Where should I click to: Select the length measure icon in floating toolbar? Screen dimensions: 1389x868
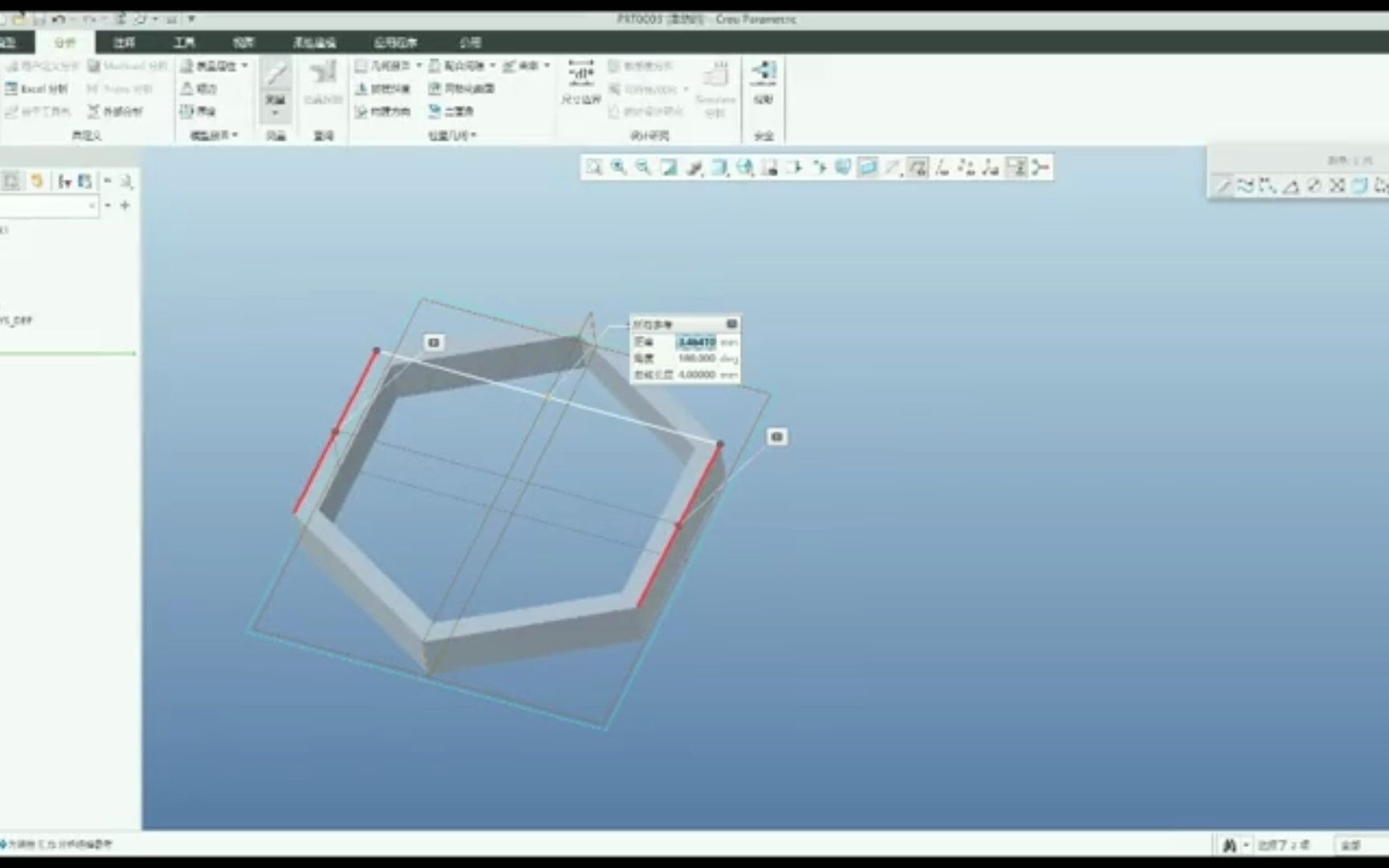(x=1223, y=186)
